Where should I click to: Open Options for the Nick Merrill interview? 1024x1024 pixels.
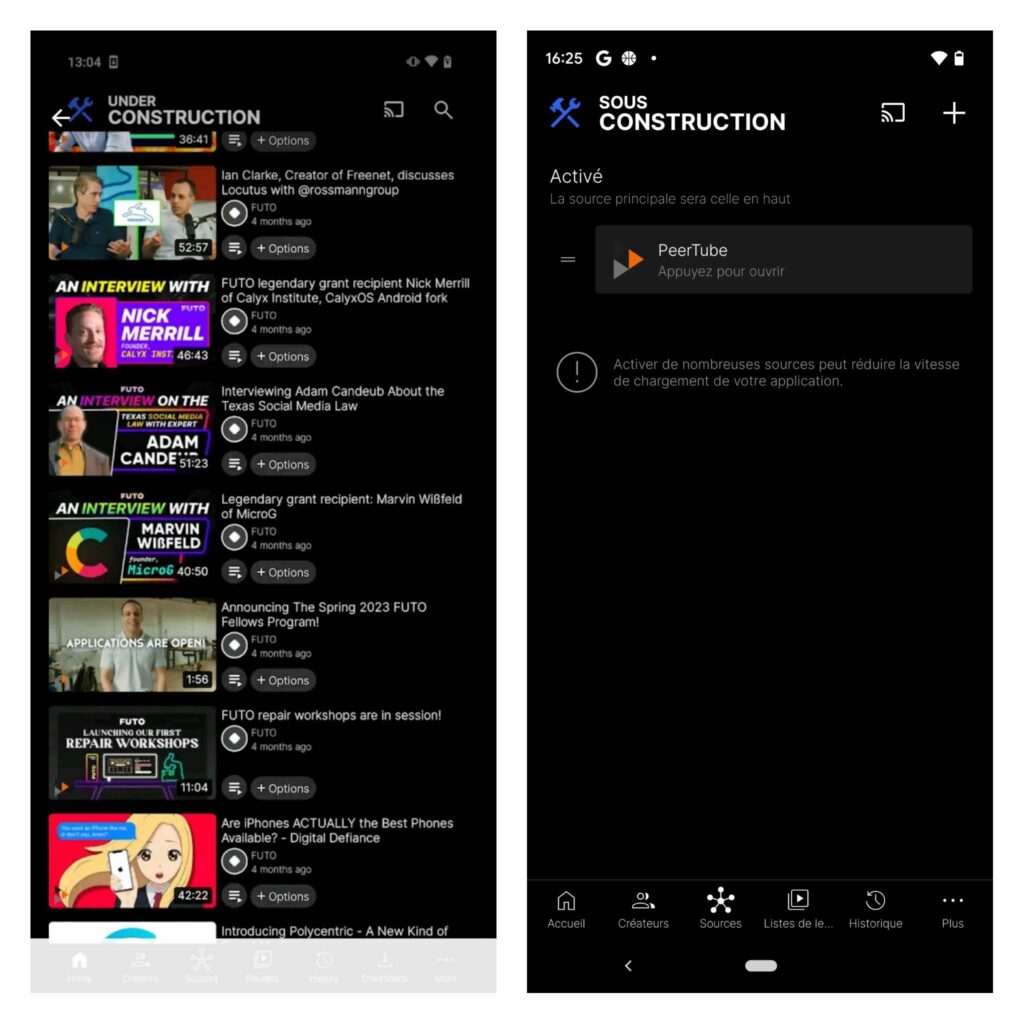(x=283, y=357)
